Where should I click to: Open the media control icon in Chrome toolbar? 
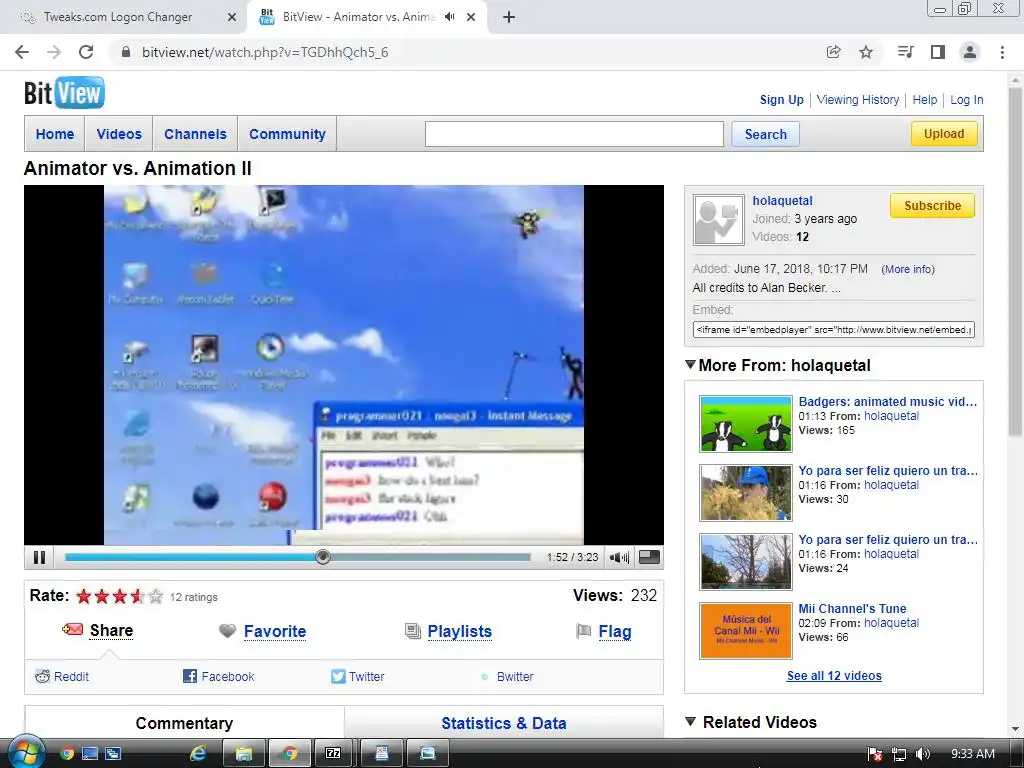(905, 52)
